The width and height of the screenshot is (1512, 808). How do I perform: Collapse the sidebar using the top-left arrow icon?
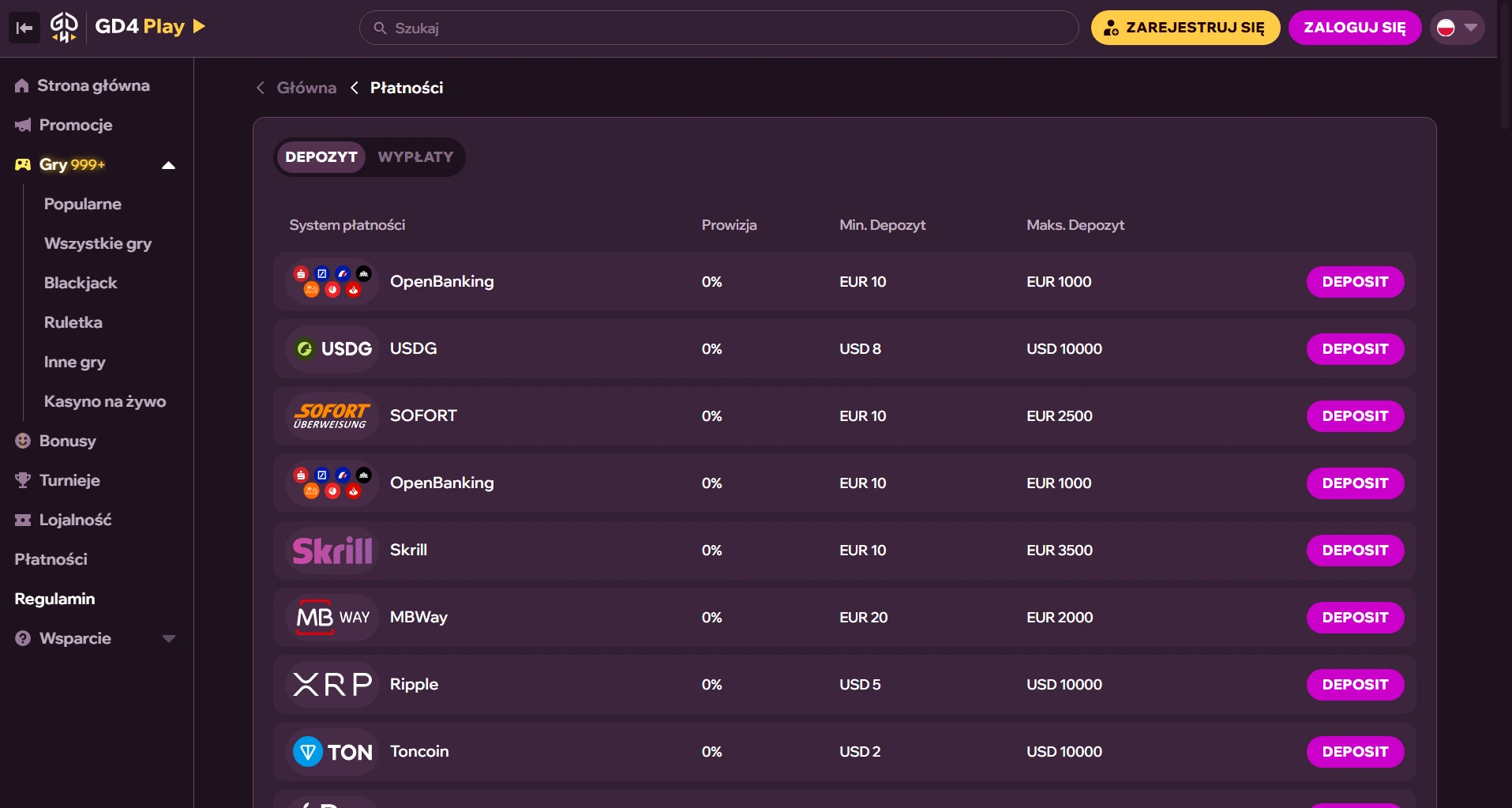[x=24, y=28]
